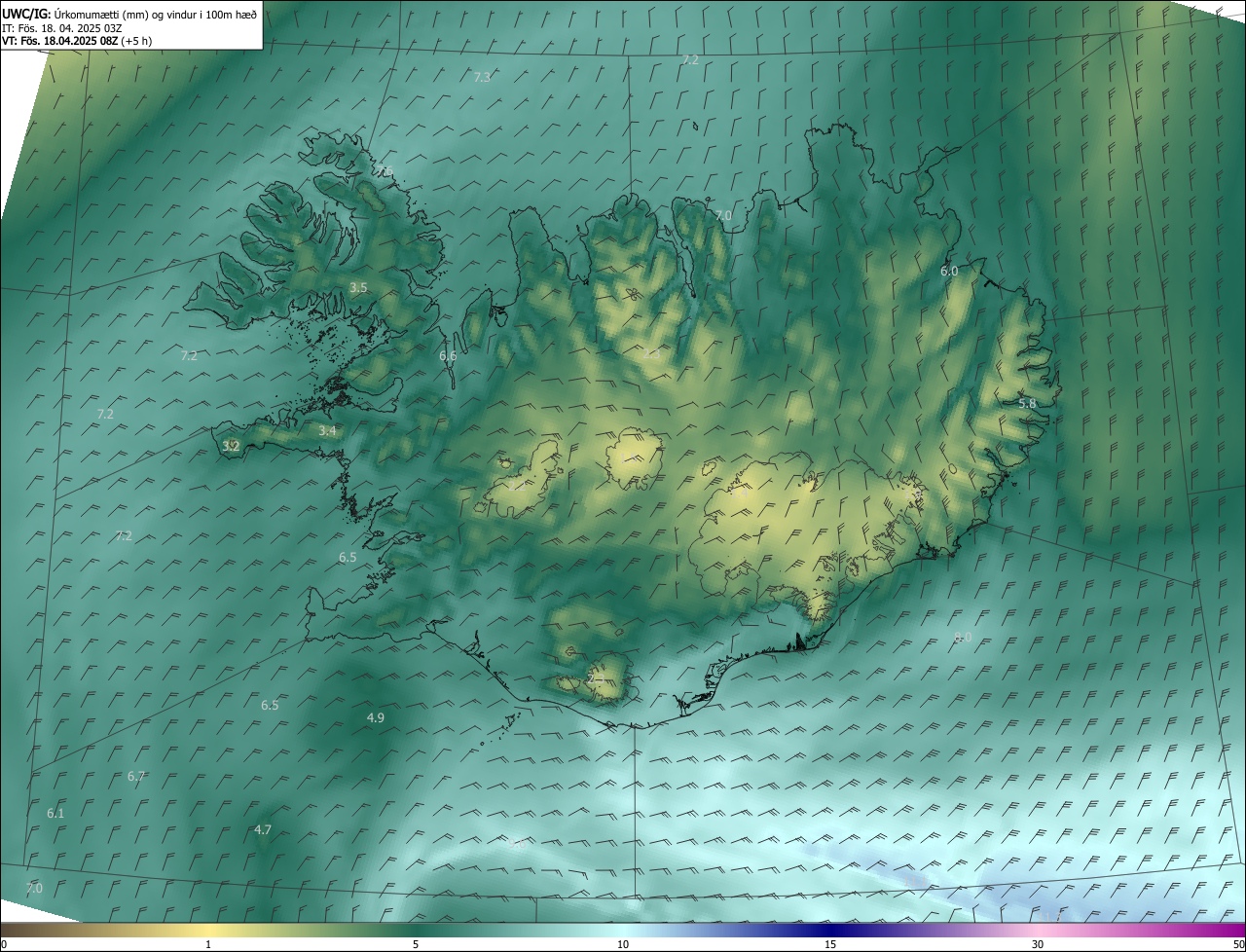1246x952 pixels.
Task: Click the '30' tick on the color scale
Action: [1038, 944]
